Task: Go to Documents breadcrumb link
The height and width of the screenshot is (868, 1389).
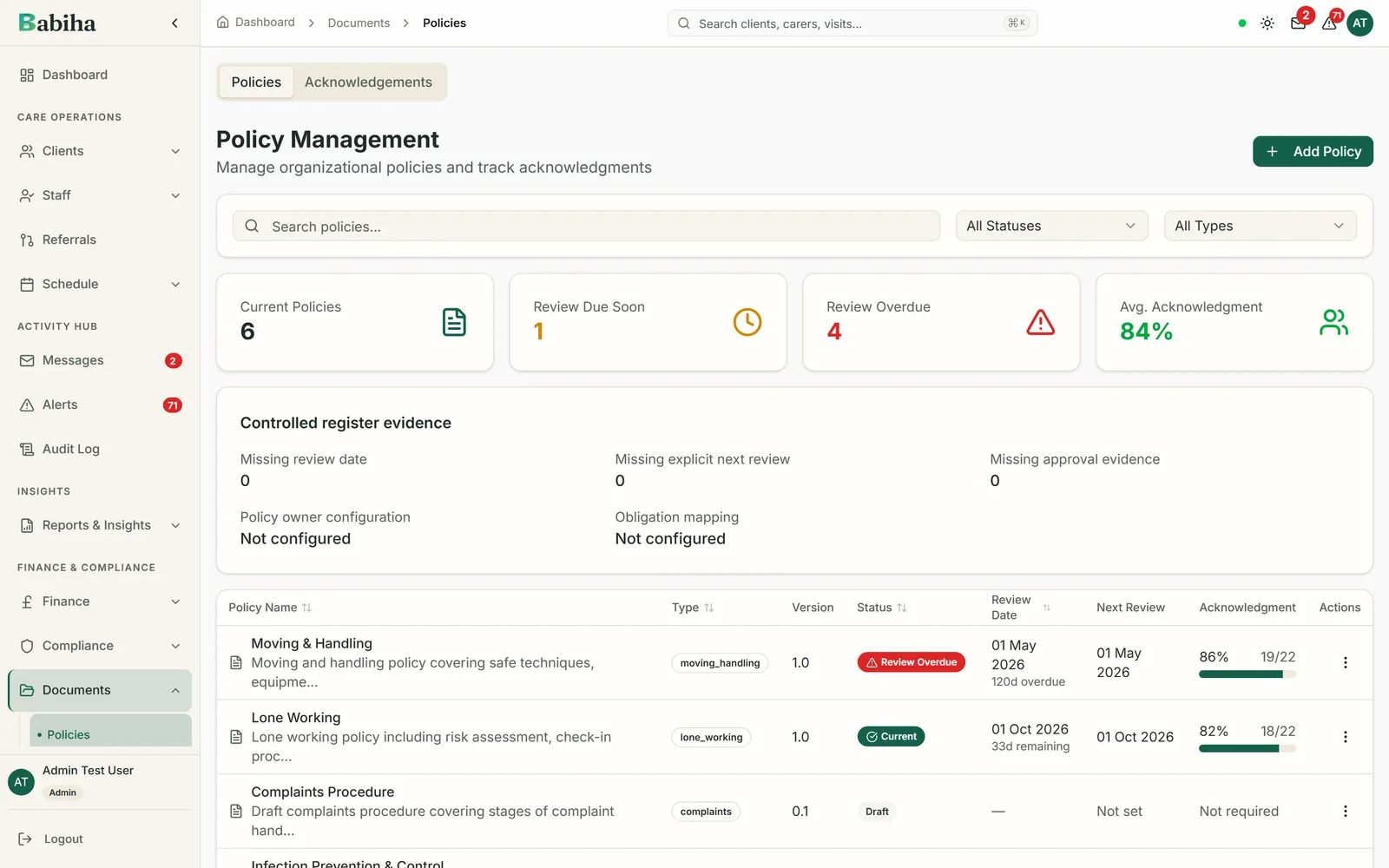Action: [359, 23]
